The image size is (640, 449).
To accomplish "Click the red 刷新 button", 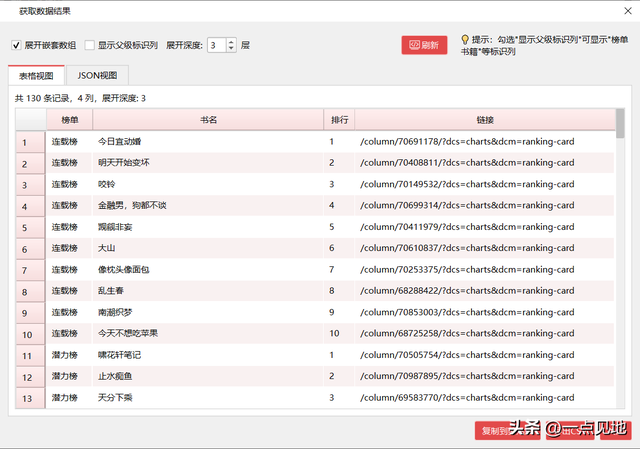I will tap(424, 45).
